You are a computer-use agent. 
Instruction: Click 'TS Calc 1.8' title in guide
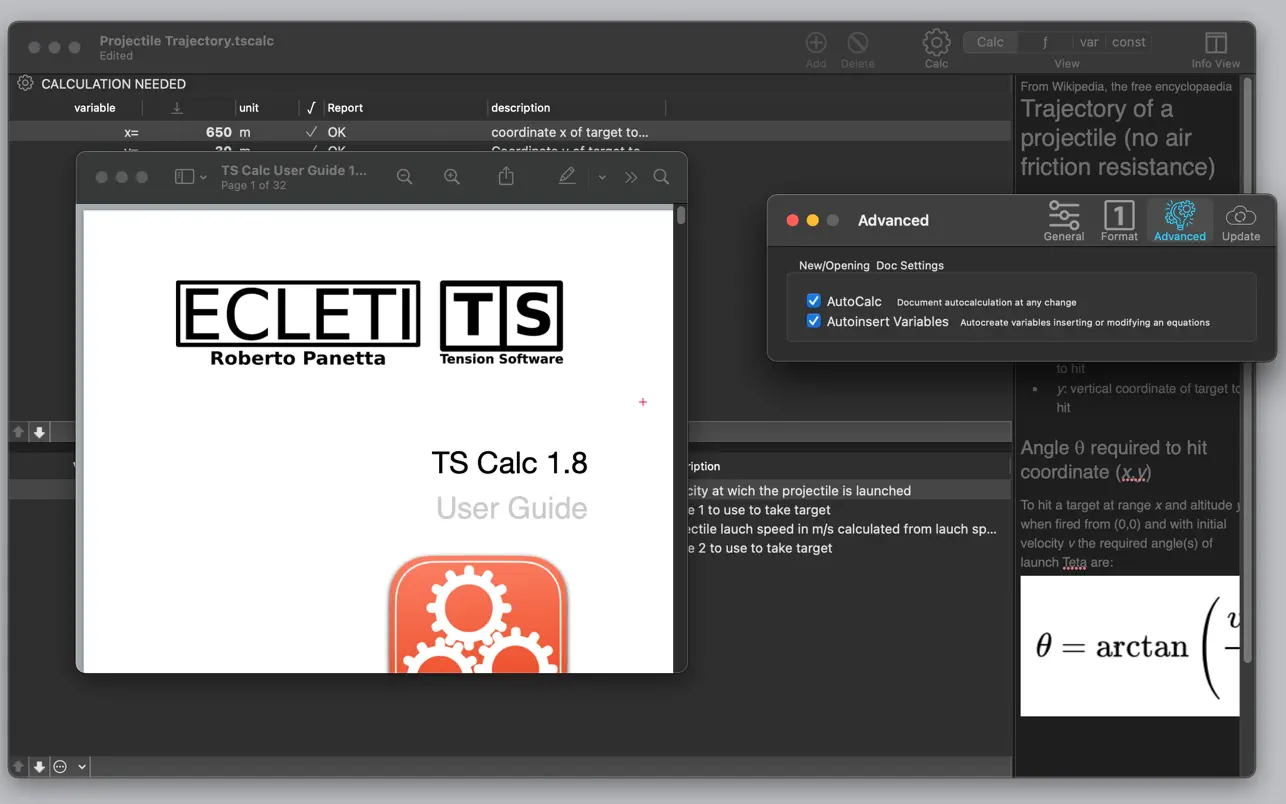(x=509, y=462)
